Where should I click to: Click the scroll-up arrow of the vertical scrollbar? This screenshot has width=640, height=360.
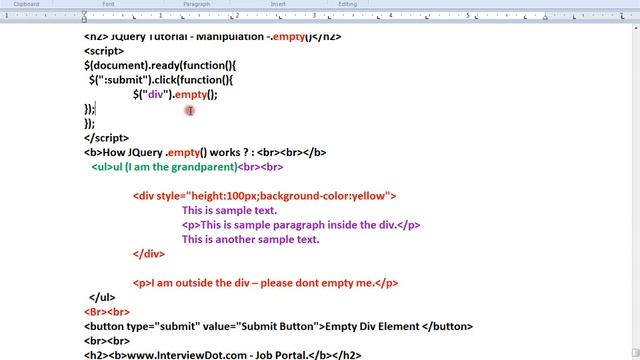[636, 28]
